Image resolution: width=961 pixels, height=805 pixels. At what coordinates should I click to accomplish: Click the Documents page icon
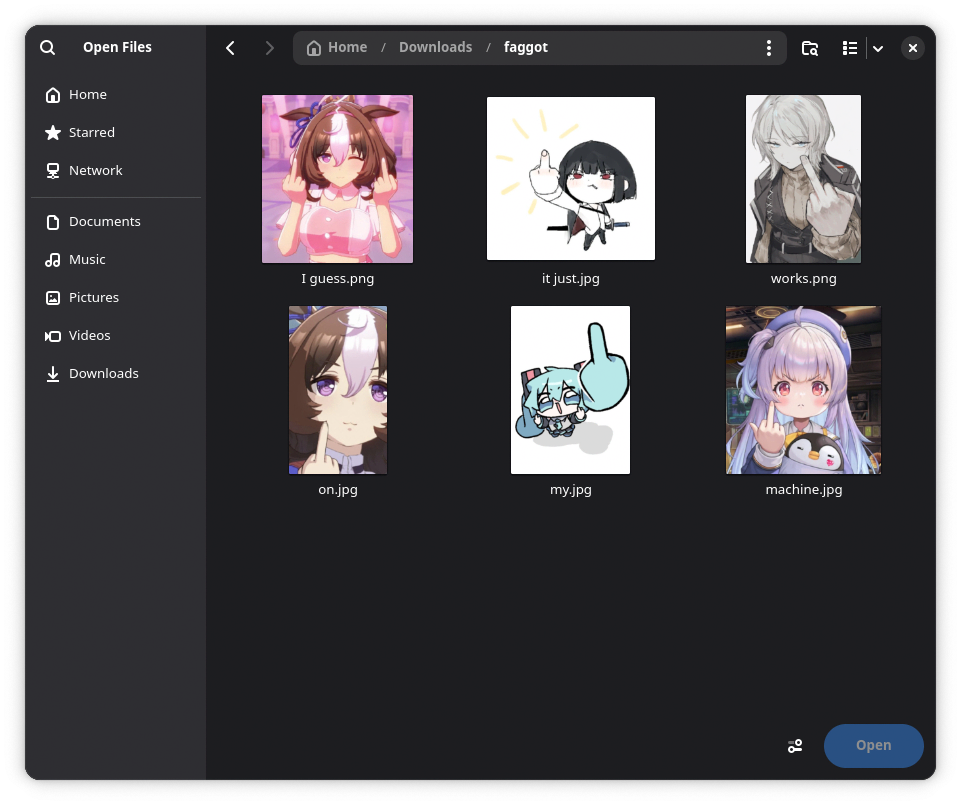[x=53, y=222]
